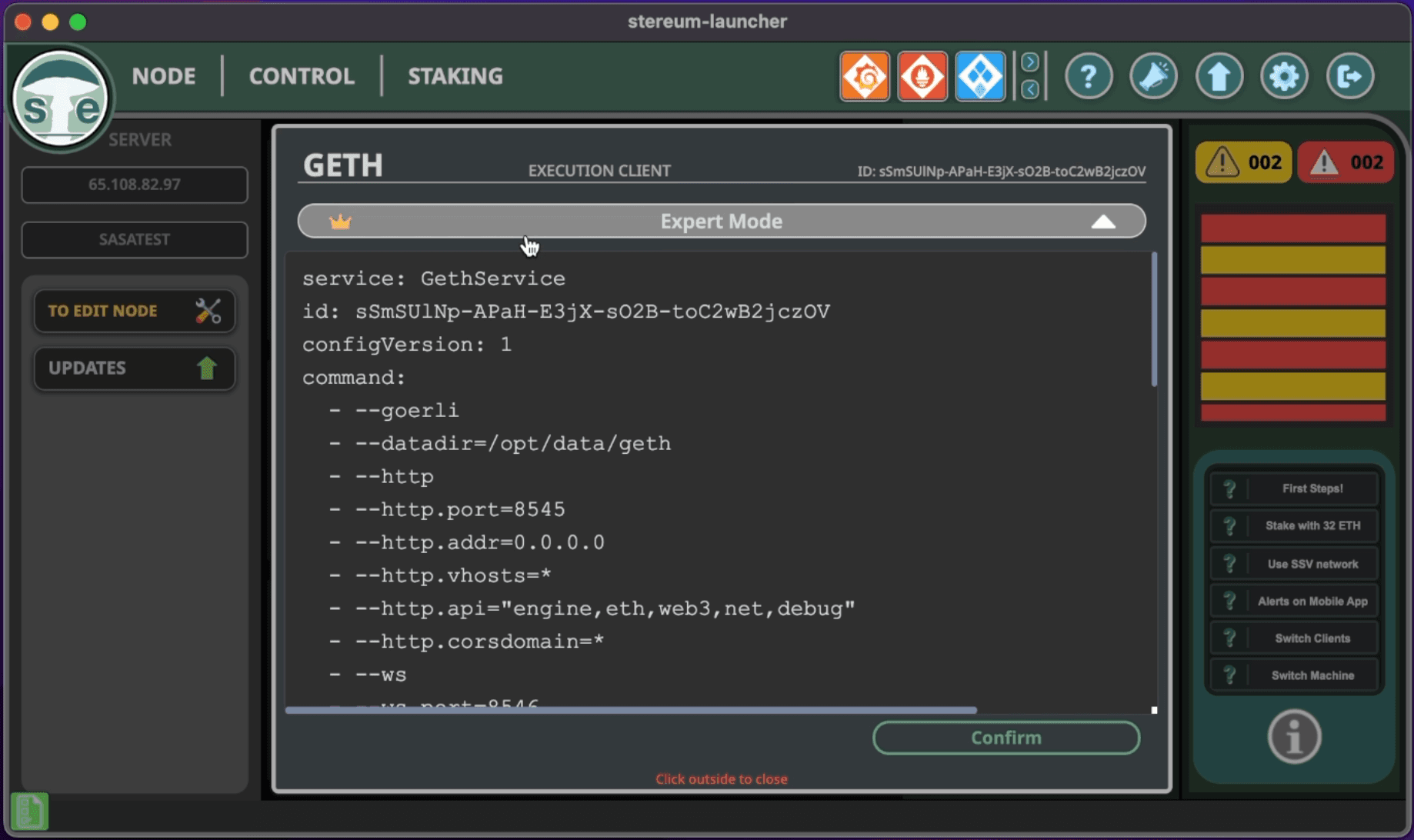Click the macOS yellow minimize button

50,22
